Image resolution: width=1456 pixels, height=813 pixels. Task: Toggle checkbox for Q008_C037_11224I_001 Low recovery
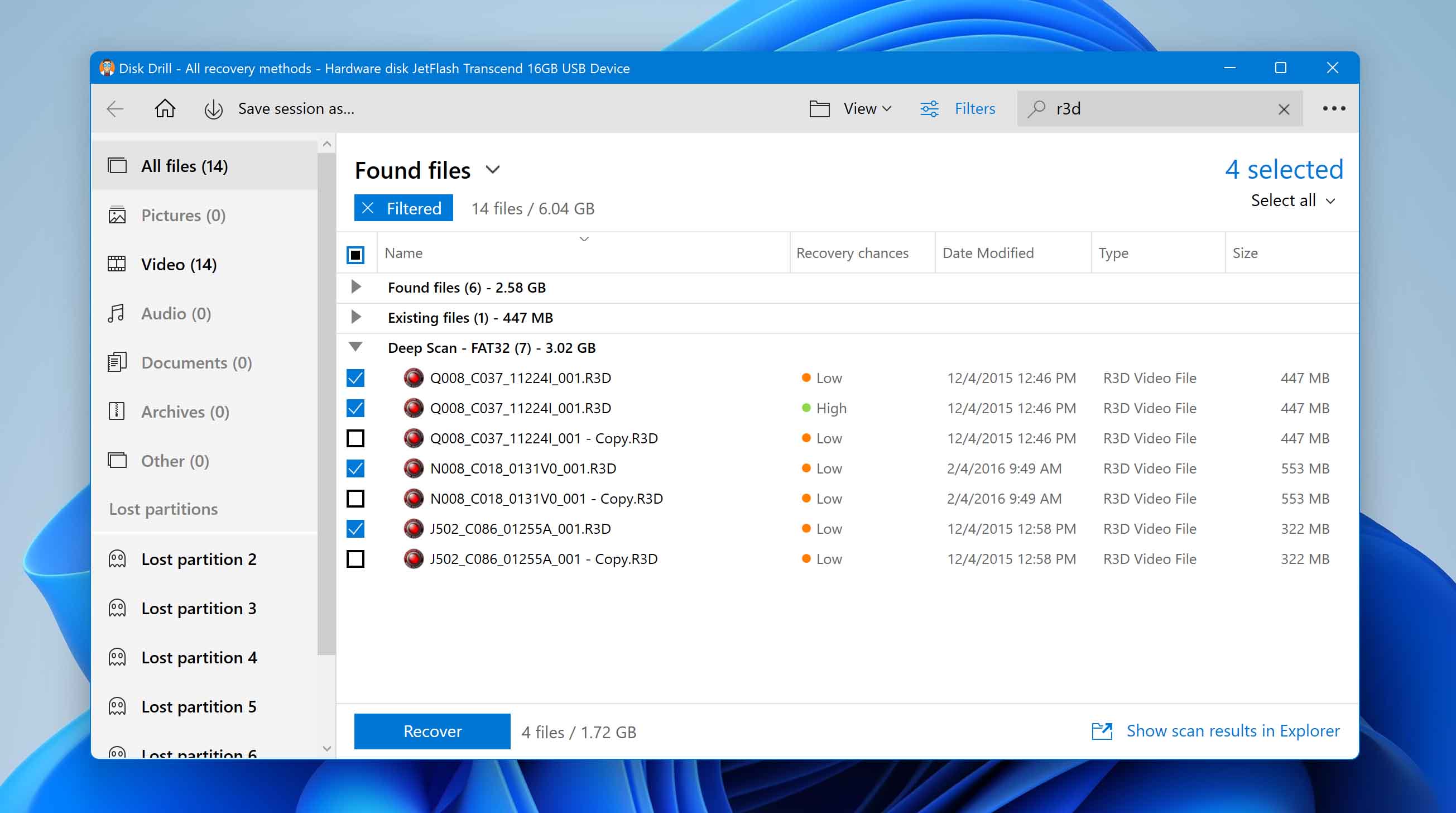tap(356, 378)
